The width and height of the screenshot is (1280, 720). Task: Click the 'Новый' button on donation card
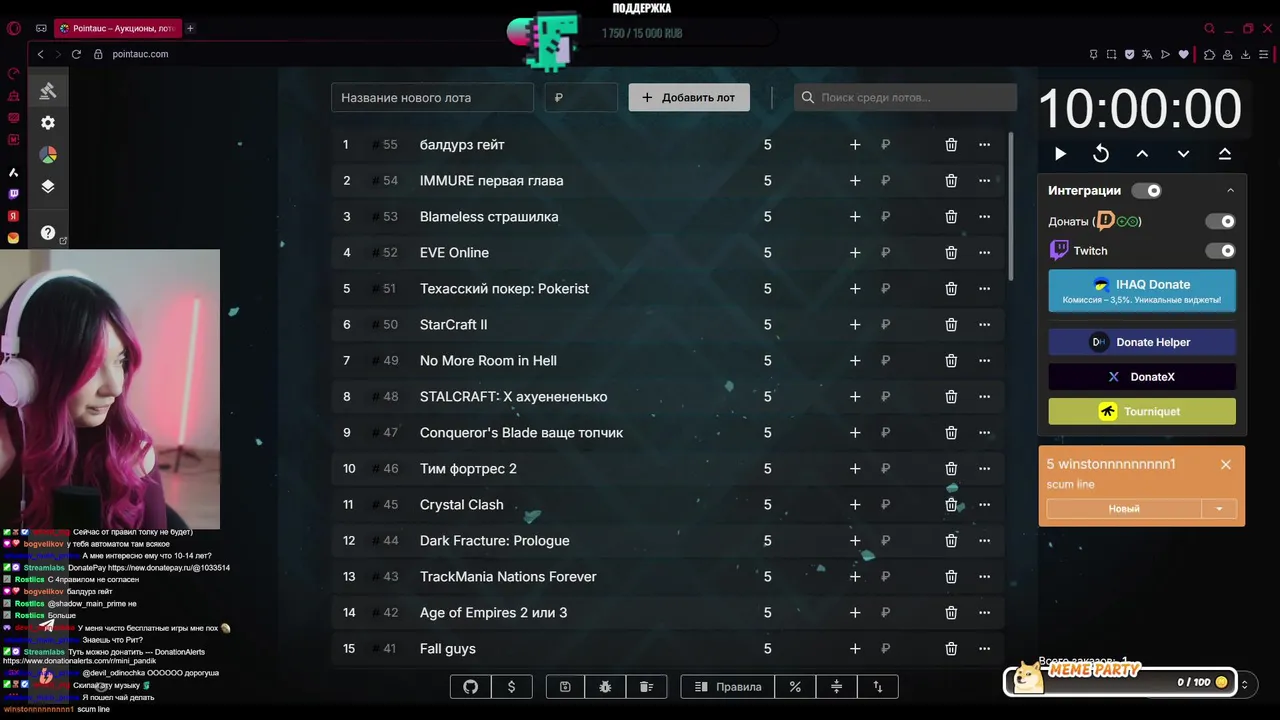pyautogui.click(x=1124, y=509)
